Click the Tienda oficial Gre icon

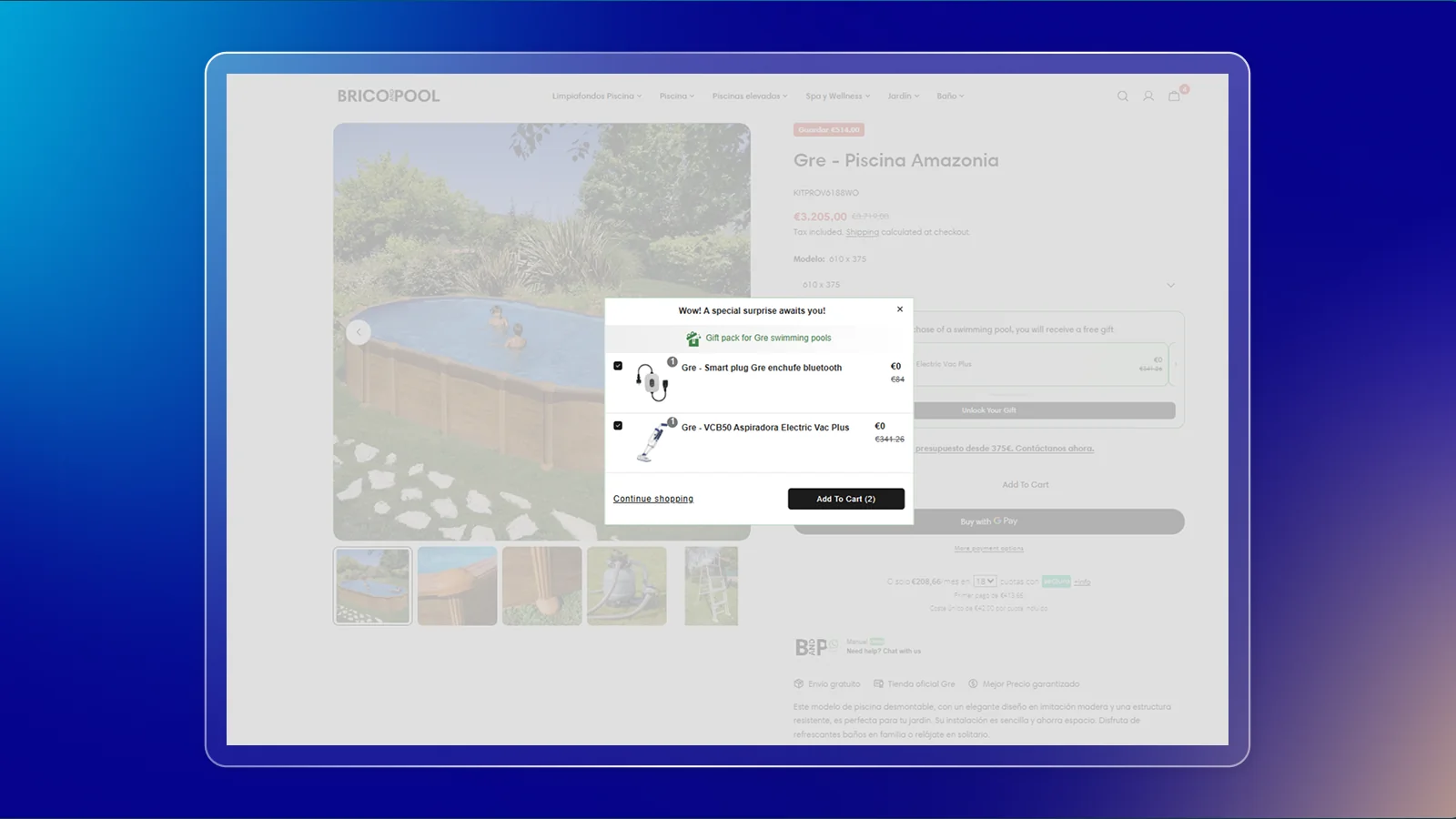(878, 683)
